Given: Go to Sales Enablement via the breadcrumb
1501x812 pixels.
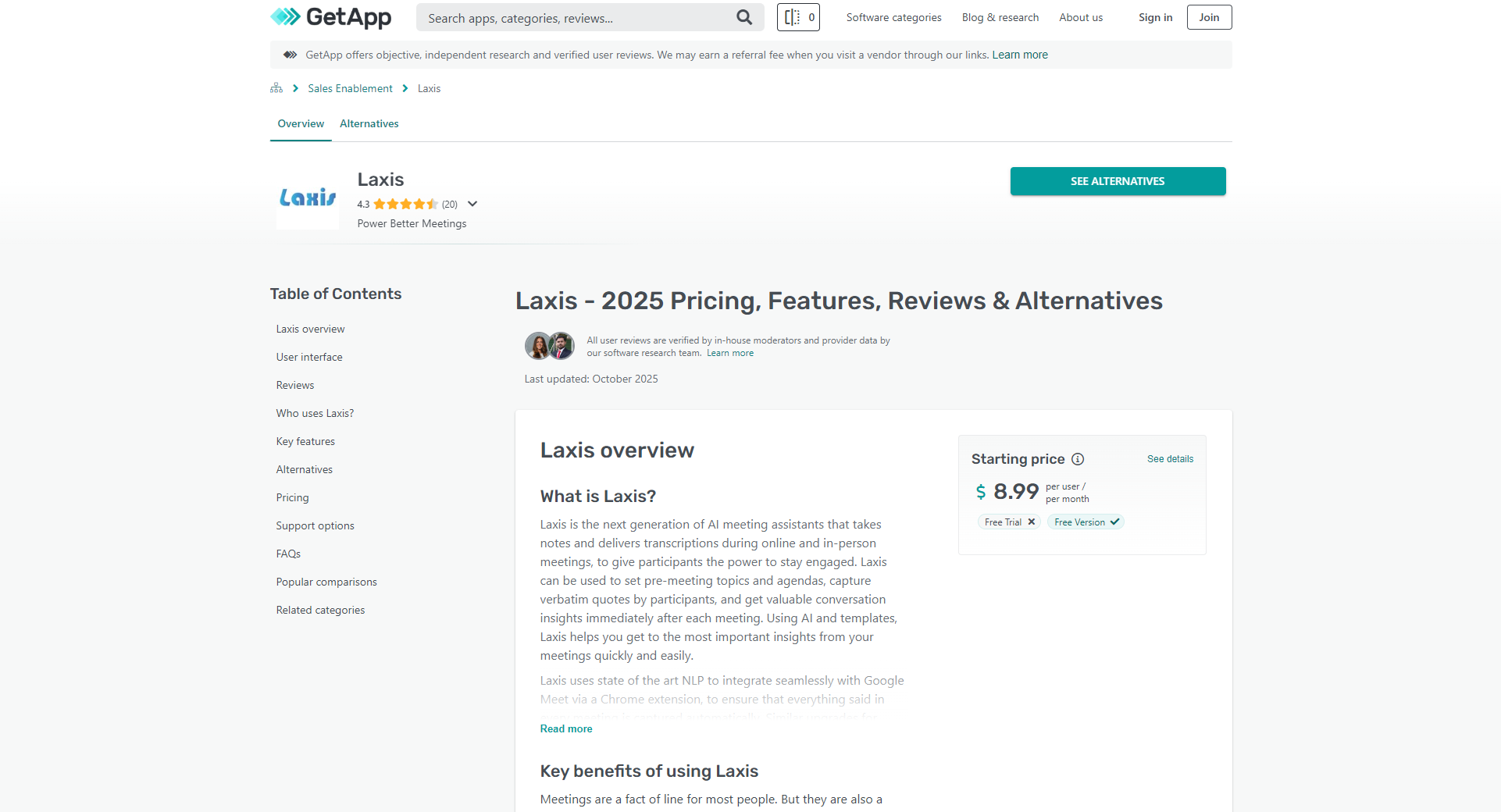Looking at the screenshot, I should pyautogui.click(x=349, y=88).
